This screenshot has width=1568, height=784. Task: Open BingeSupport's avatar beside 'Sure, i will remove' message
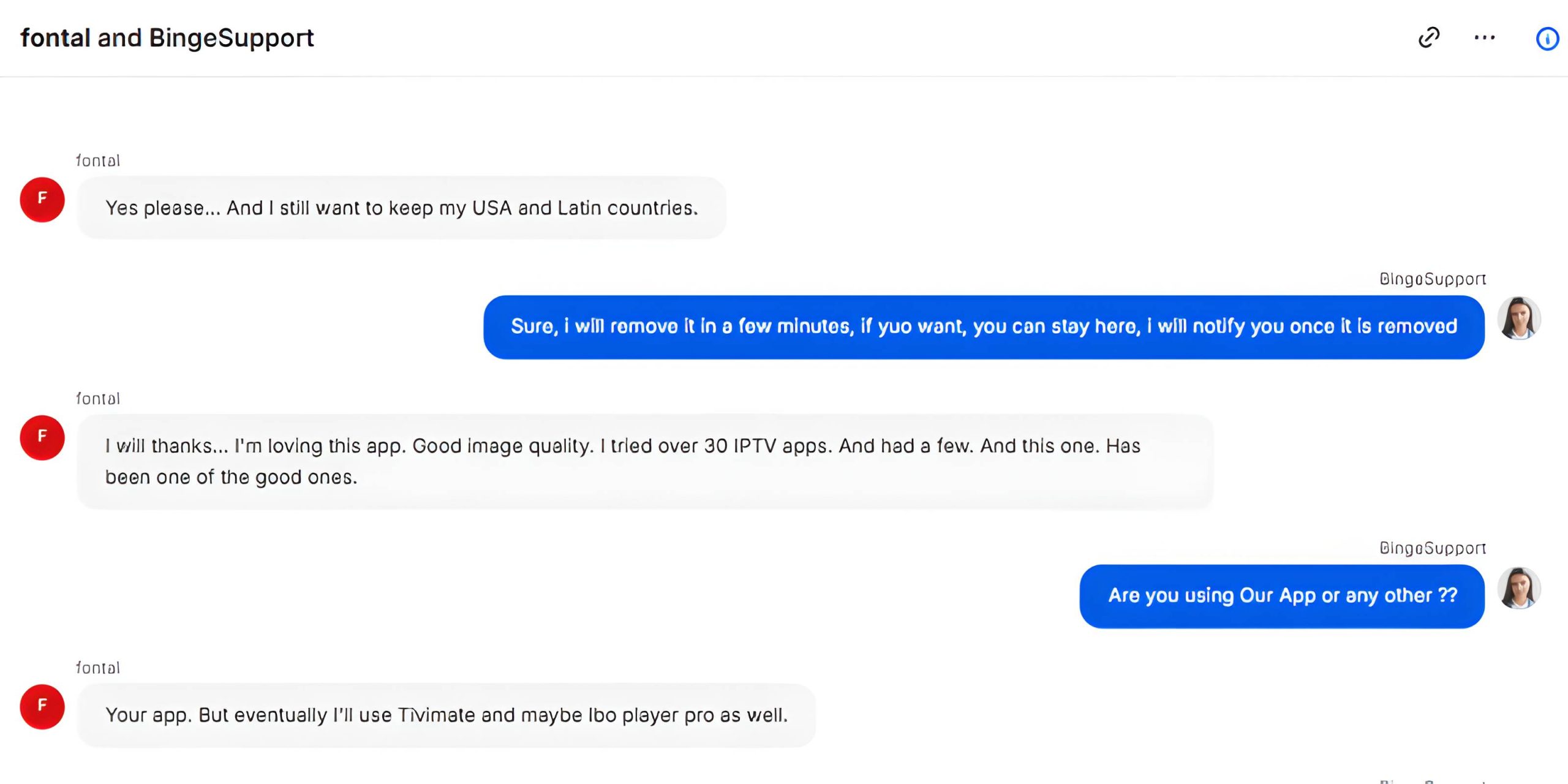coord(1519,318)
